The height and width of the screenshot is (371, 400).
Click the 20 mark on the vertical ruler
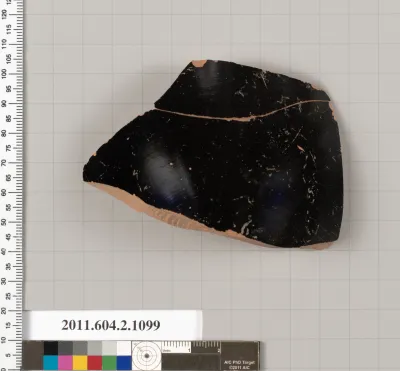4,311
